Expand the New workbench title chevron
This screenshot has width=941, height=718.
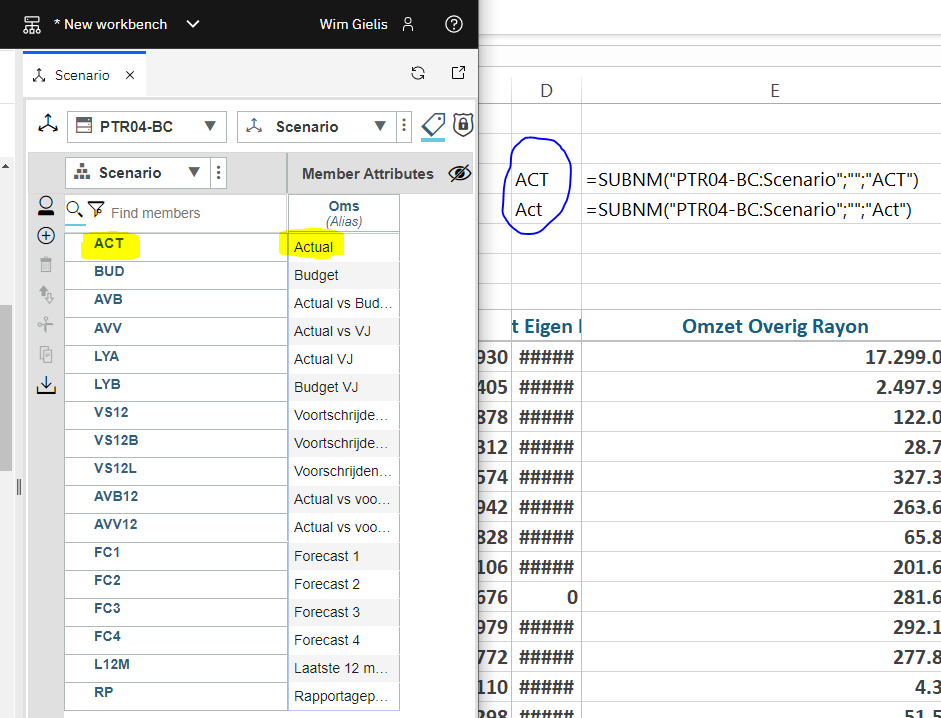(192, 24)
